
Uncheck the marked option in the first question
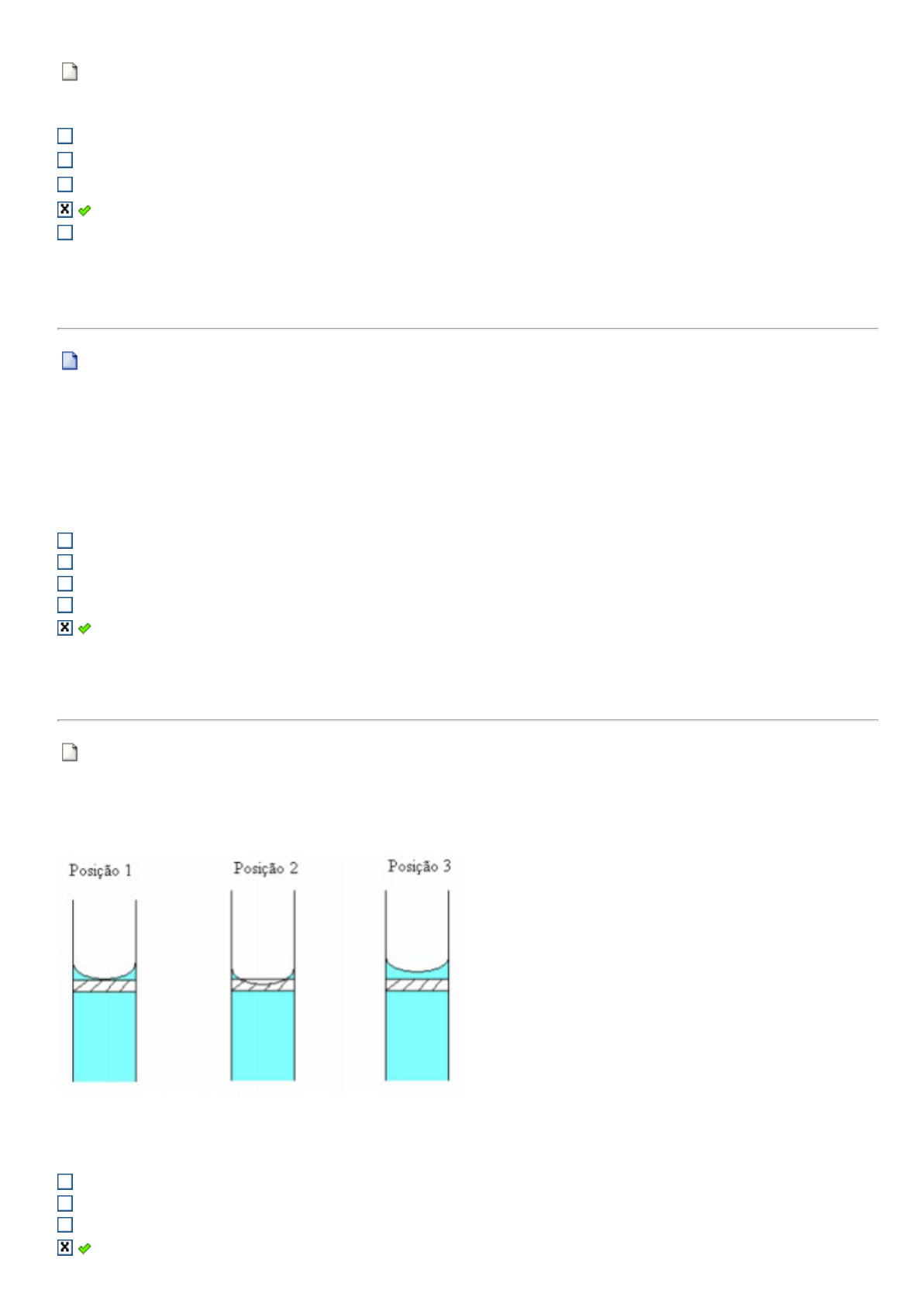(x=65, y=209)
